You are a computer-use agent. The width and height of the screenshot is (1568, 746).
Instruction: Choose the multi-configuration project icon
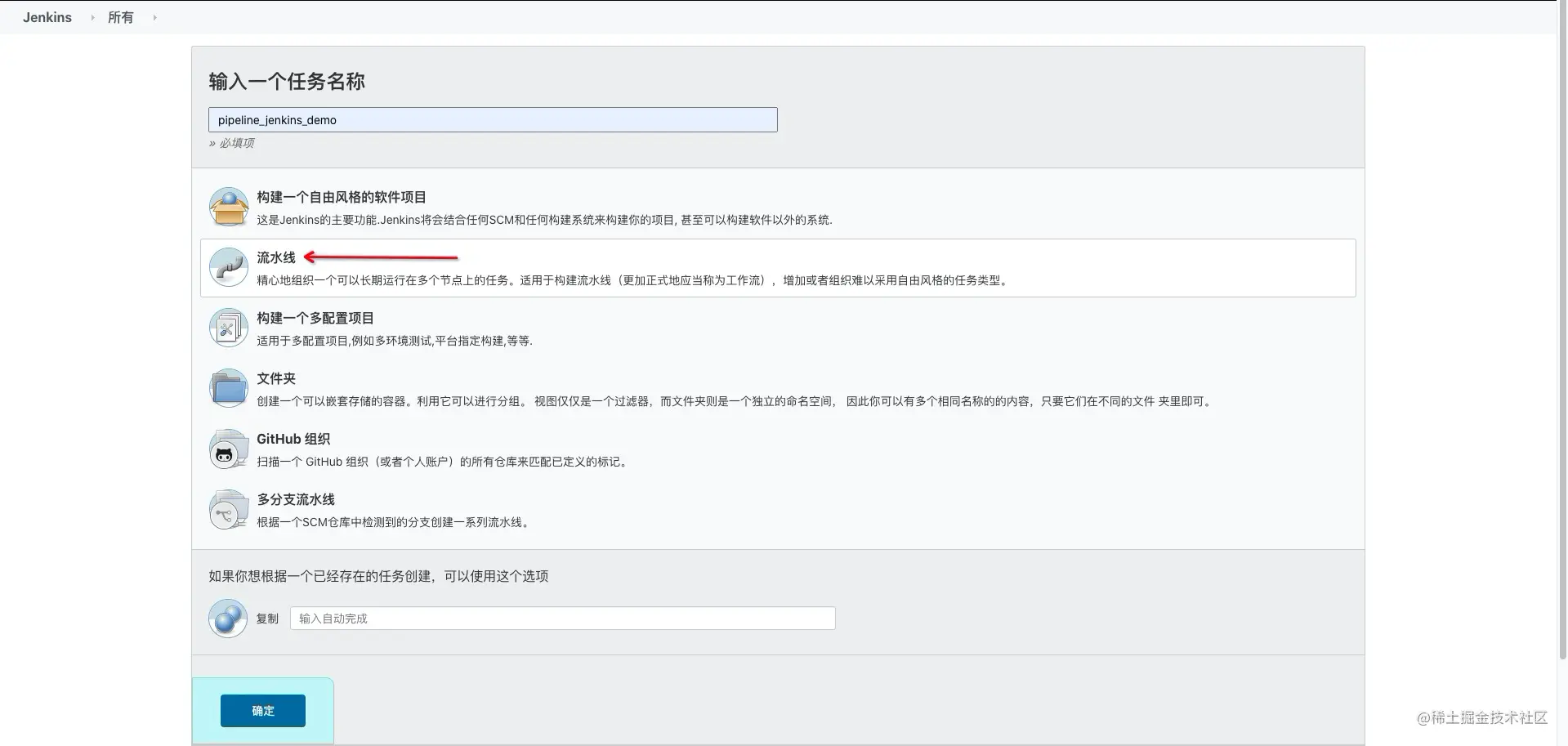(229, 328)
